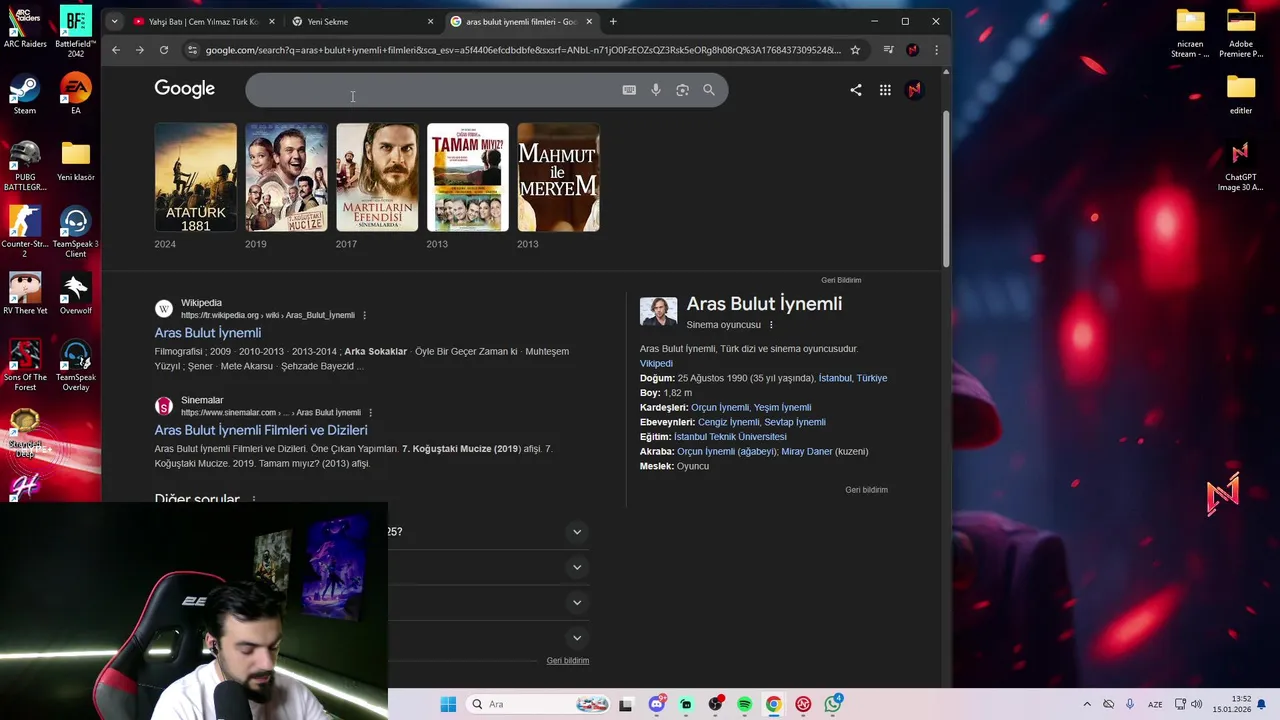The image size is (1280, 720).
Task: Go back with Chrome's back arrow
Action: pos(116,50)
